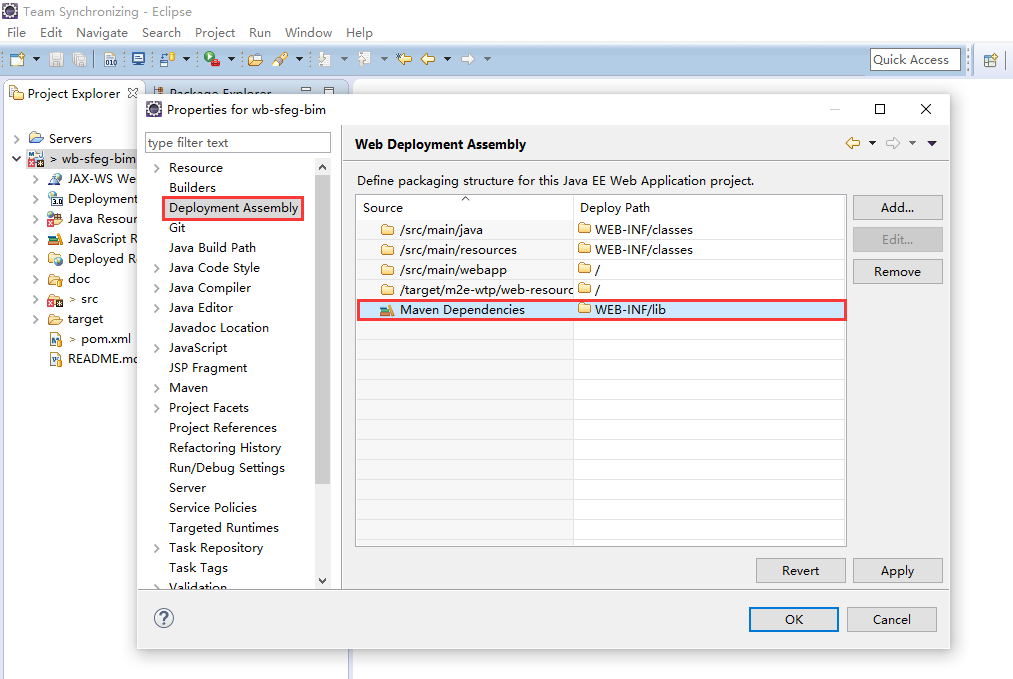Click the type filter text box
The width and height of the screenshot is (1013, 679).
point(238,143)
